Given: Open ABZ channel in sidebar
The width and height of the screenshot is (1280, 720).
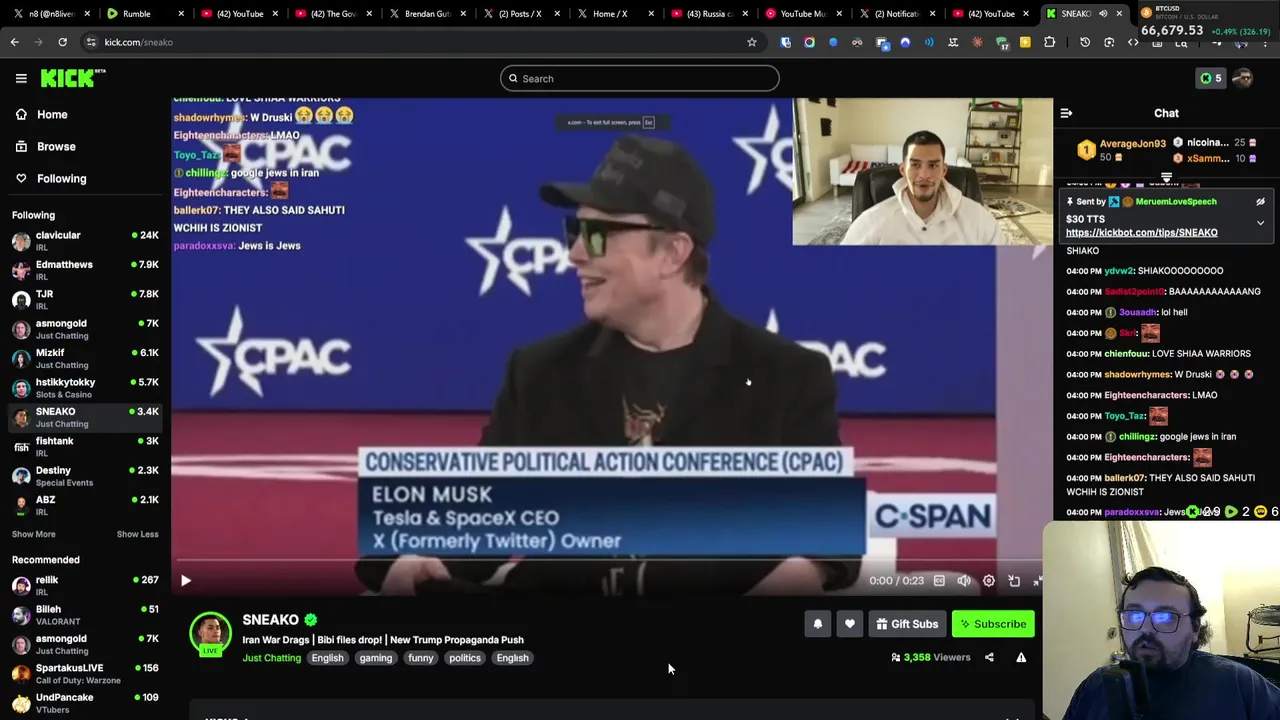Looking at the screenshot, I should [x=85, y=505].
